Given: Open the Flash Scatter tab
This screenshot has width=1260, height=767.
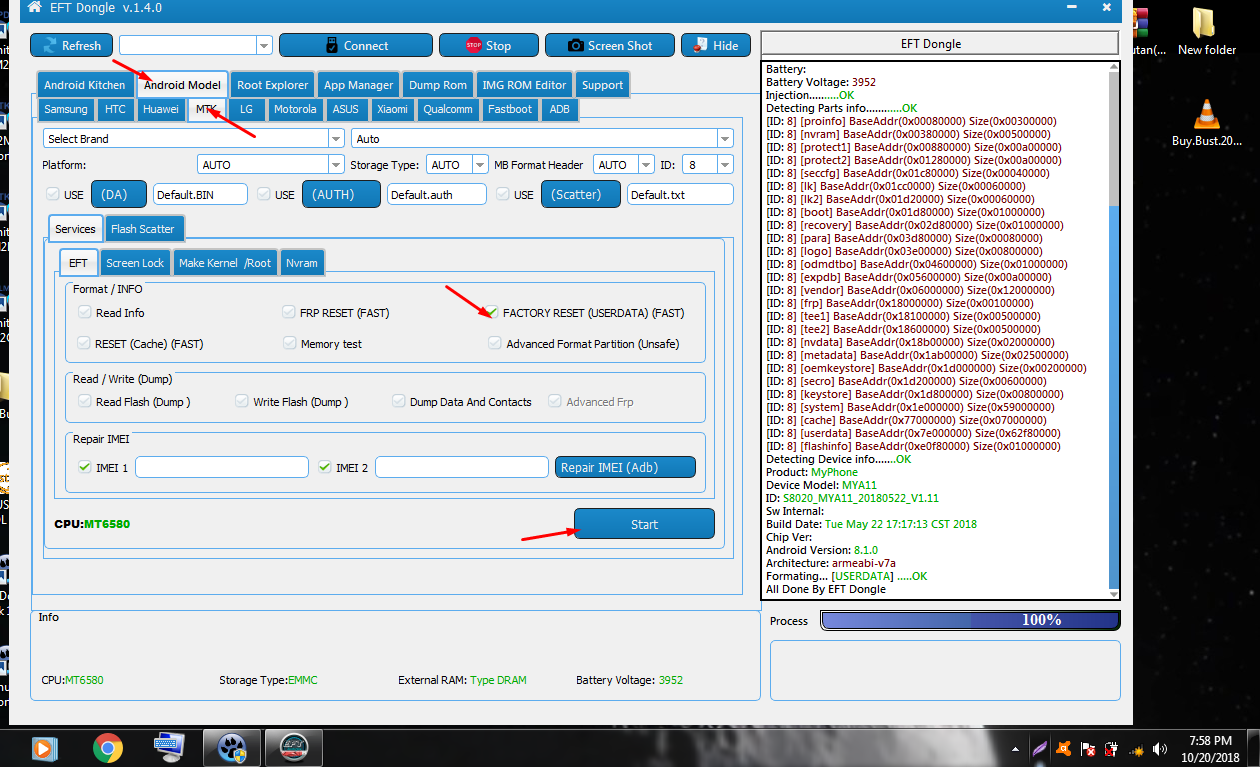Looking at the screenshot, I should click(143, 229).
